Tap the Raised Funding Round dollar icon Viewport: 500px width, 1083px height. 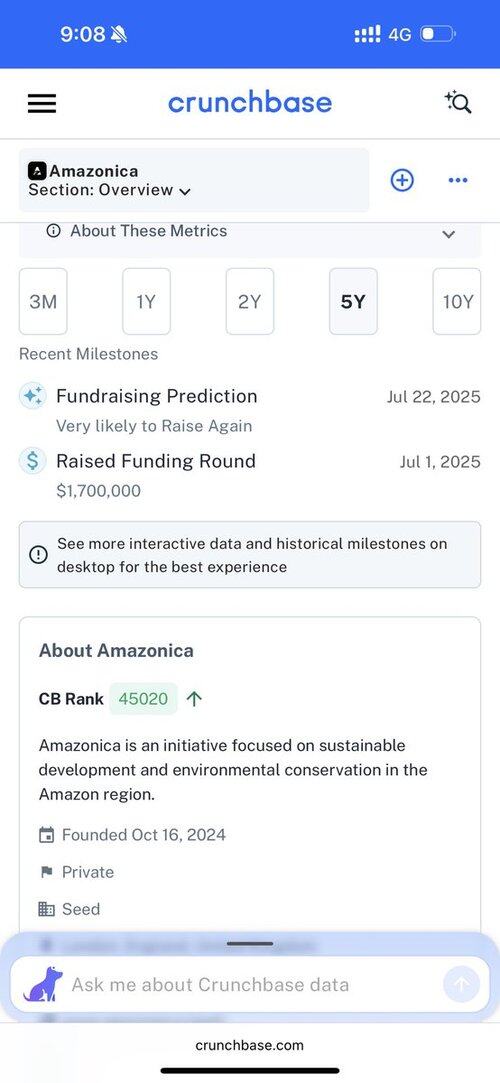(32, 461)
